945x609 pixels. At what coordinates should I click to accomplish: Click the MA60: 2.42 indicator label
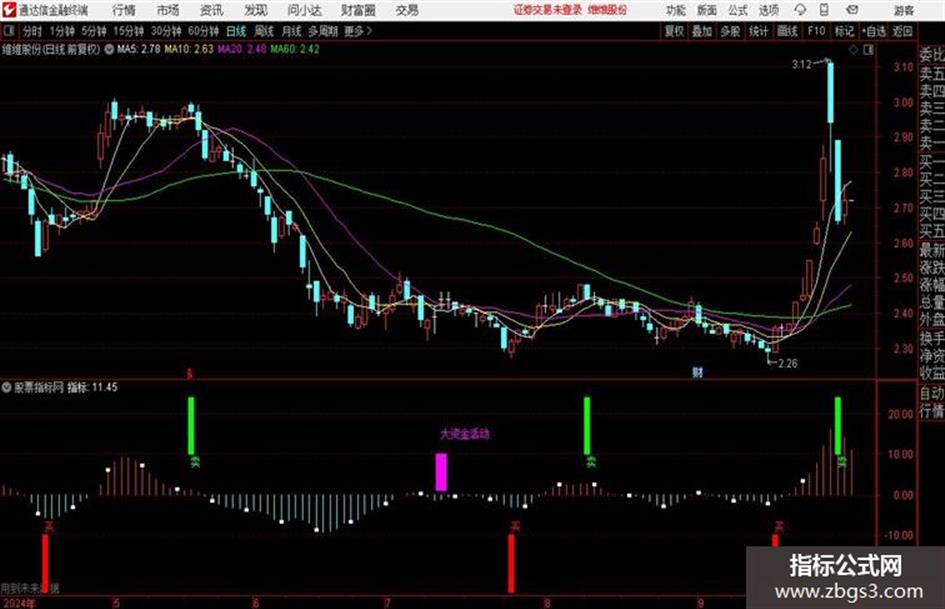click(294, 49)
